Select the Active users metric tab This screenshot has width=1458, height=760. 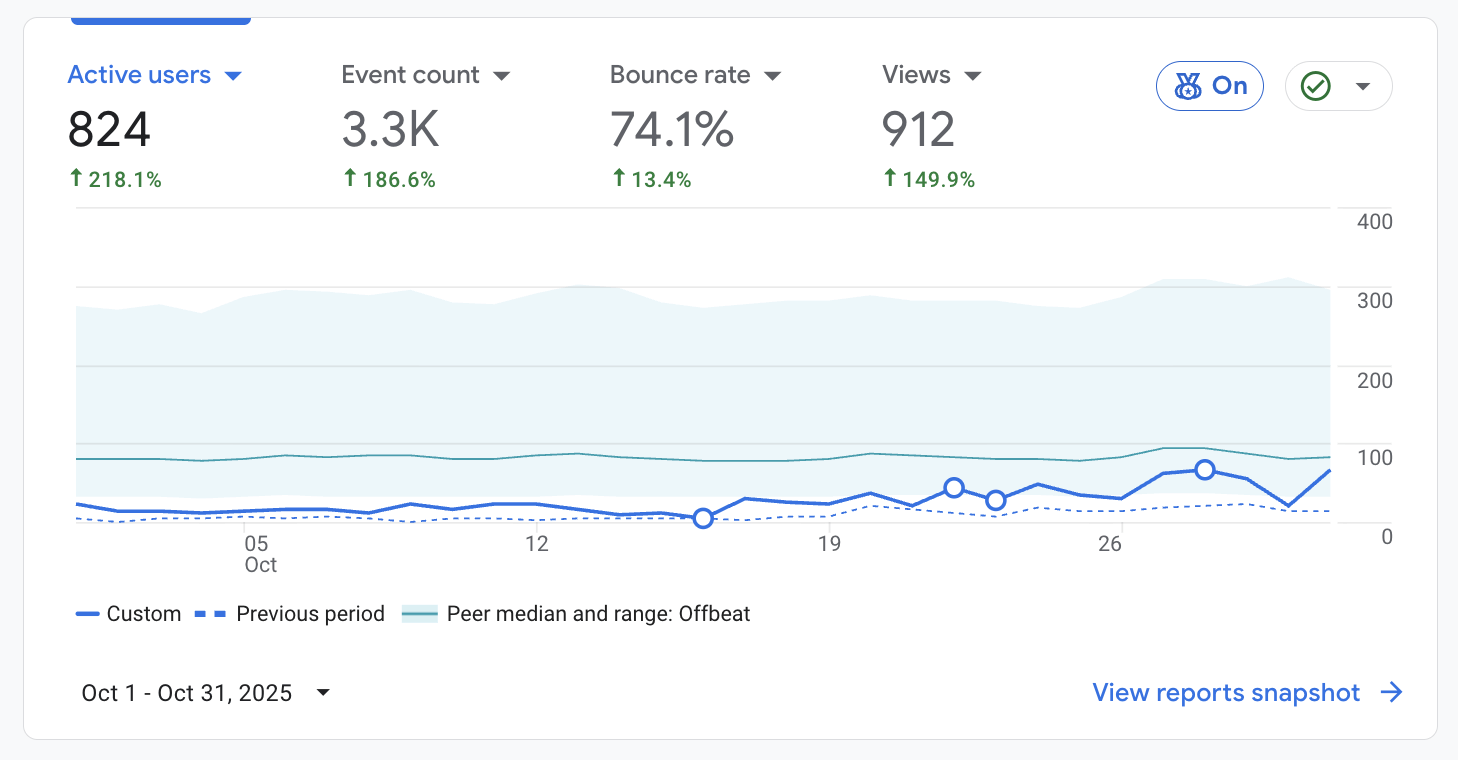[139, 76]
